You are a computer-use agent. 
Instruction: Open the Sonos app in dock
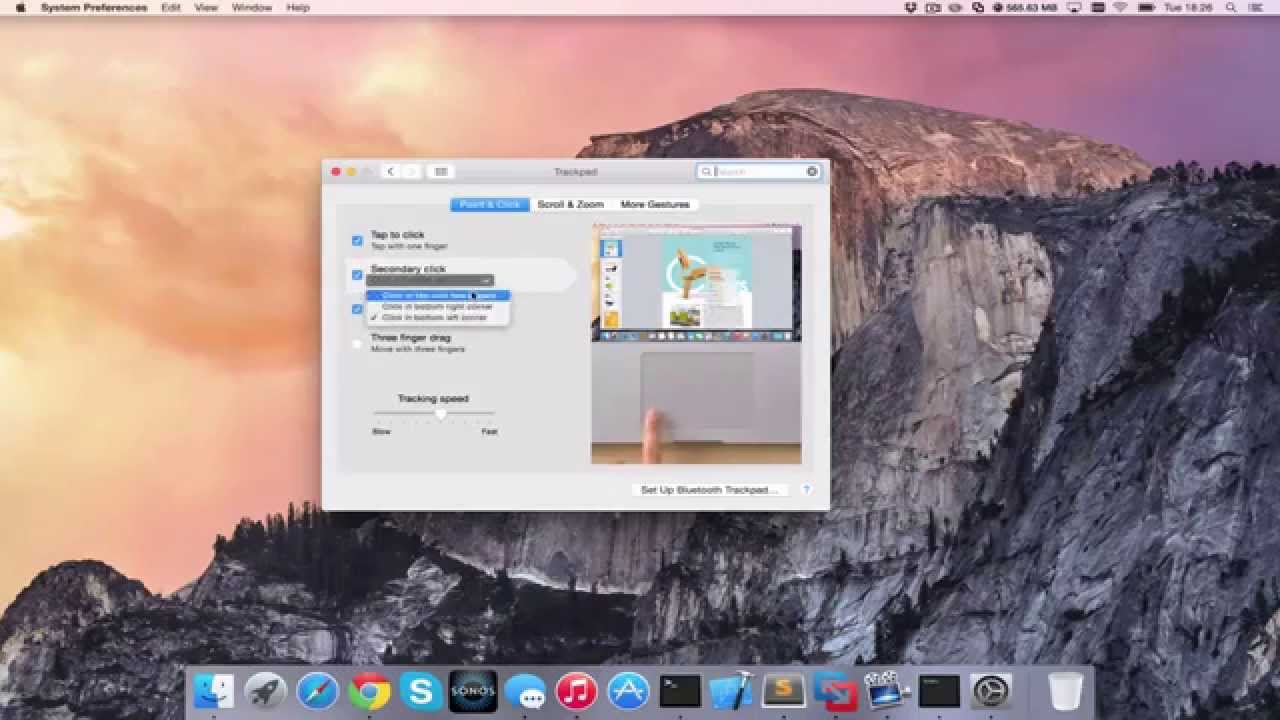(x=474, y=691)
